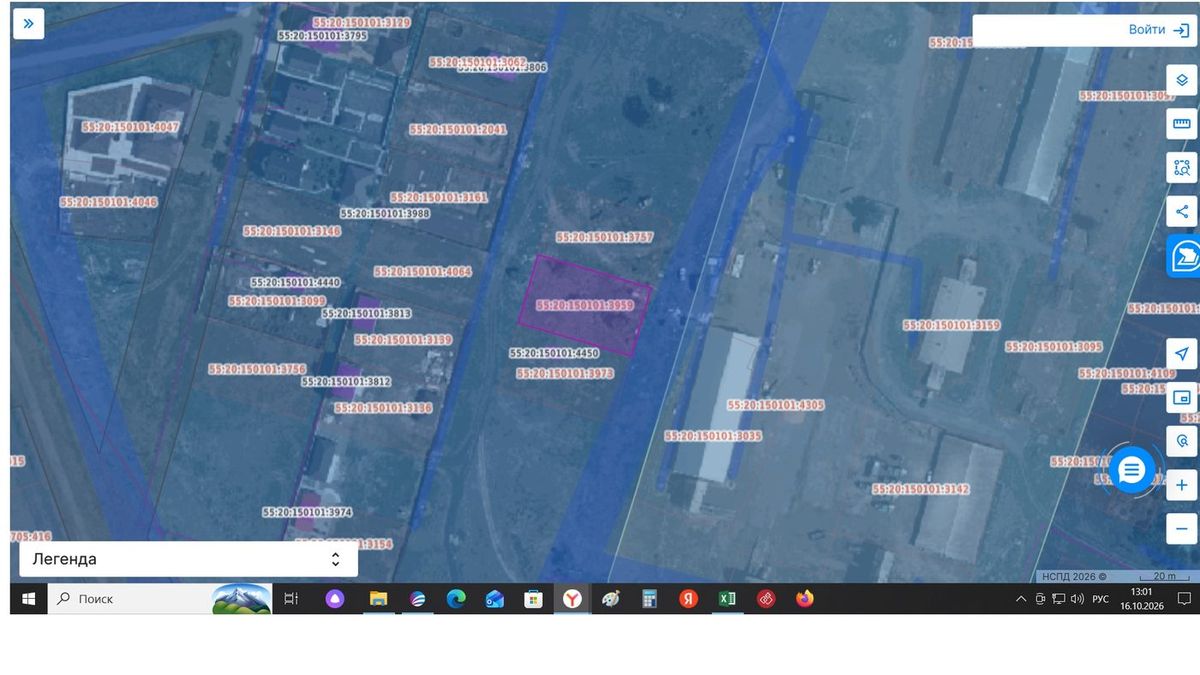The height and width of the screenshot is (675, 1200).
Task: Open the Calculator from the taskbar
Action: click(x=649, y=598)
